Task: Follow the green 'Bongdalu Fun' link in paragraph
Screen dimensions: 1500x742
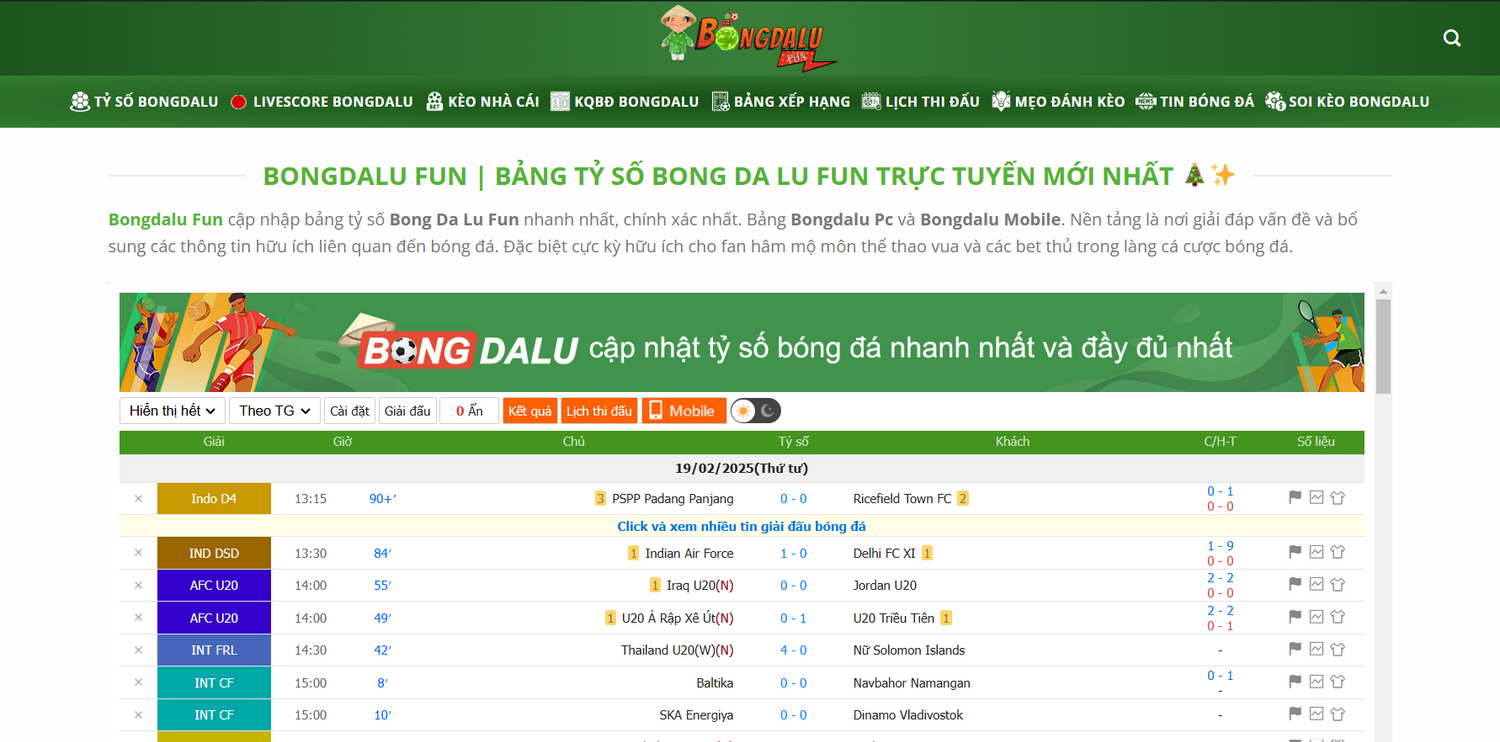Action: [165, 219]
